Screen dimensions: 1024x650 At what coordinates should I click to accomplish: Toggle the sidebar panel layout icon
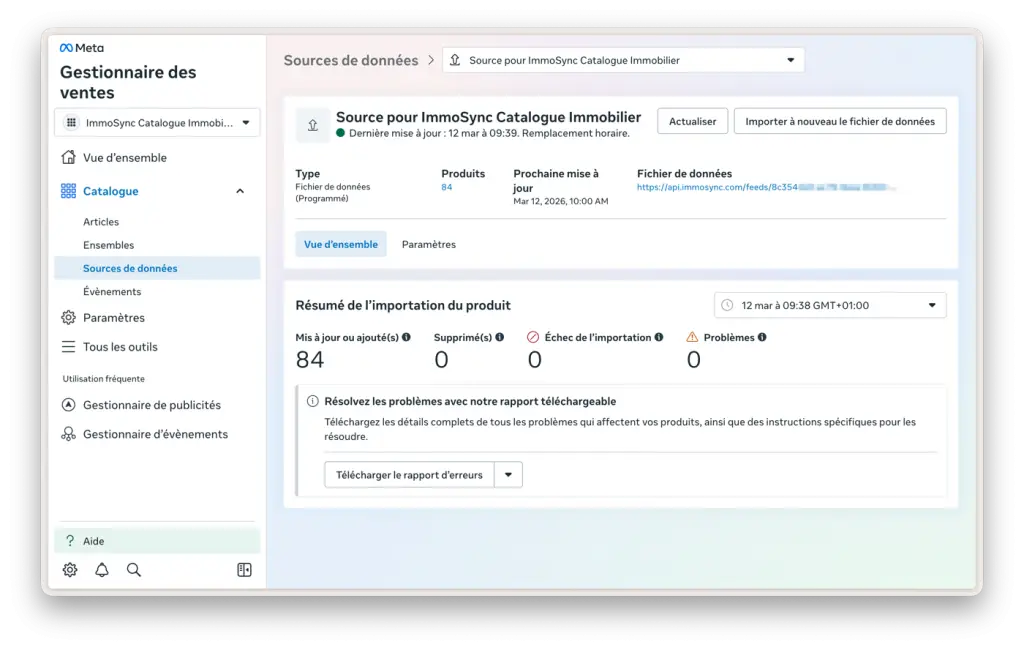(x=244, y=570)
